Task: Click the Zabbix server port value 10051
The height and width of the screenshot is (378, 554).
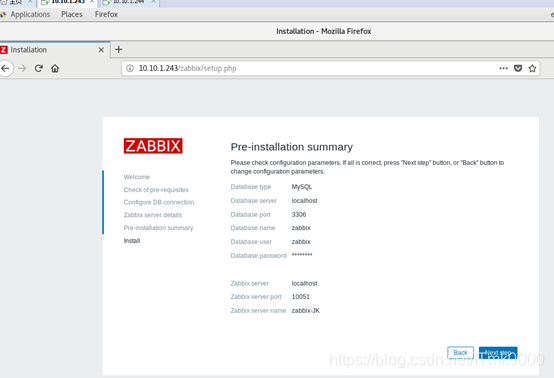Action: click(x=301, y=297)
